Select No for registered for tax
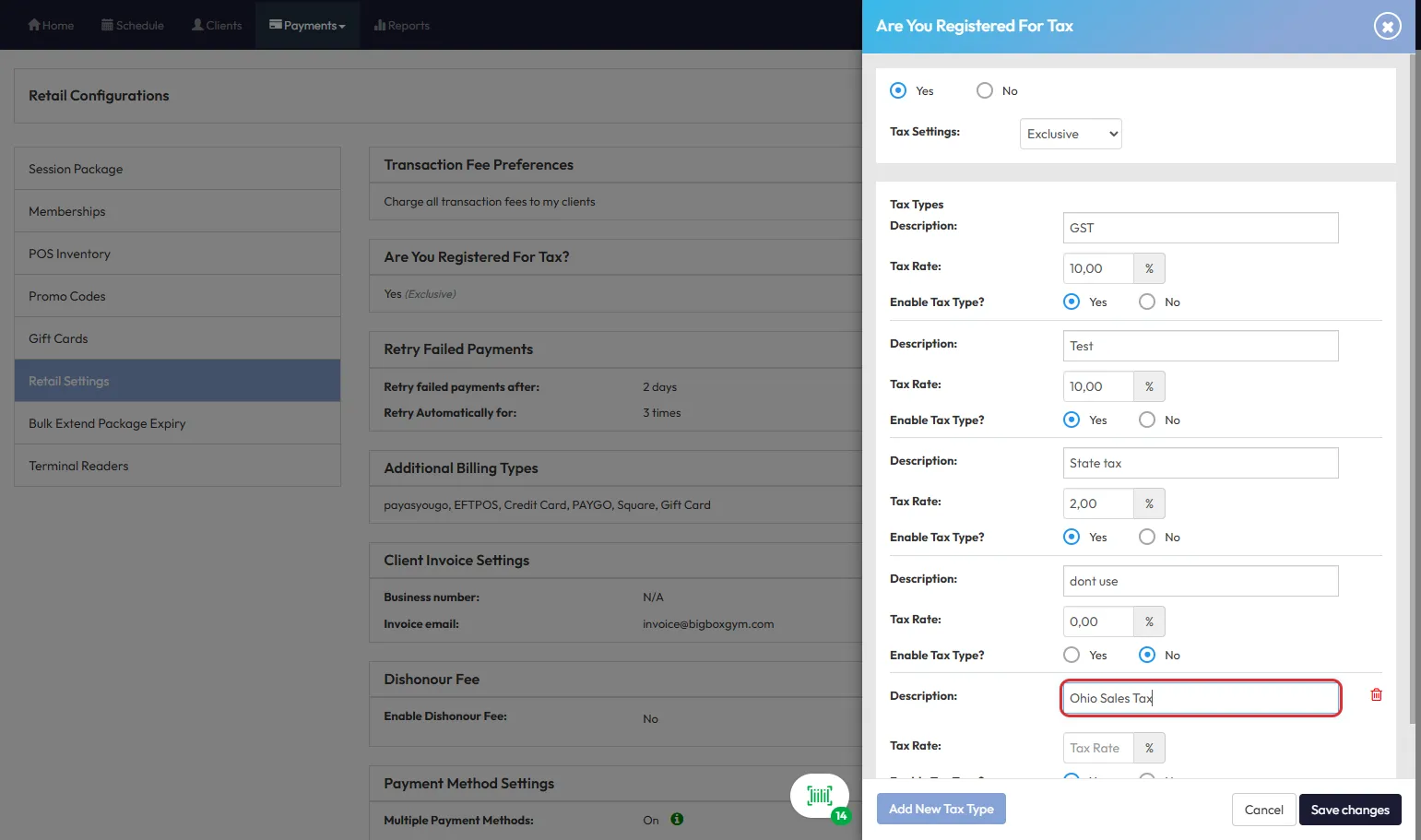Screen dimensions: 1421x840 985,90
